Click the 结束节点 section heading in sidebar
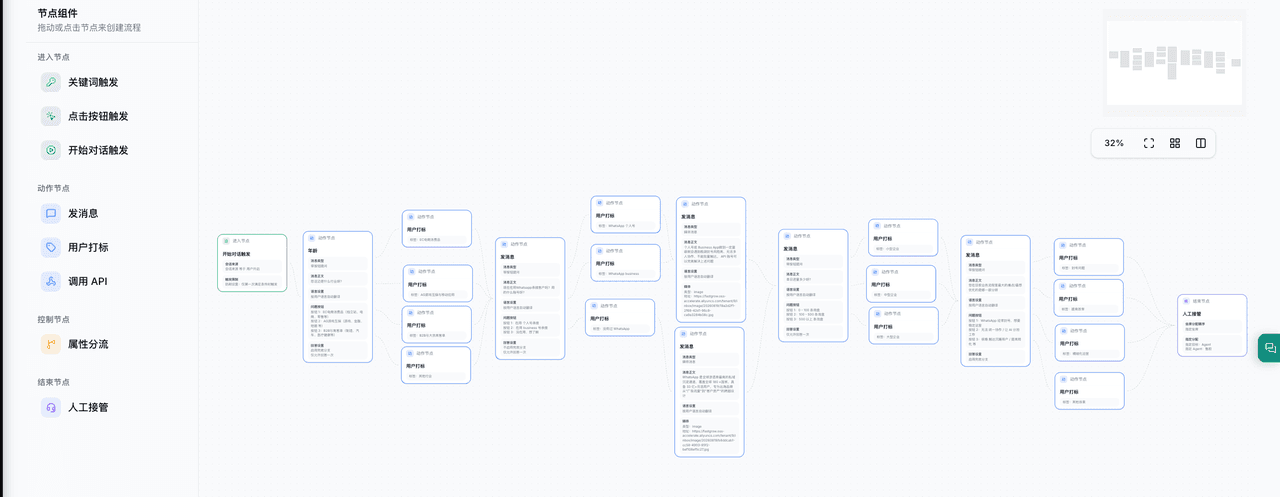Viewport: 1280px width, 497px height. 54,382
